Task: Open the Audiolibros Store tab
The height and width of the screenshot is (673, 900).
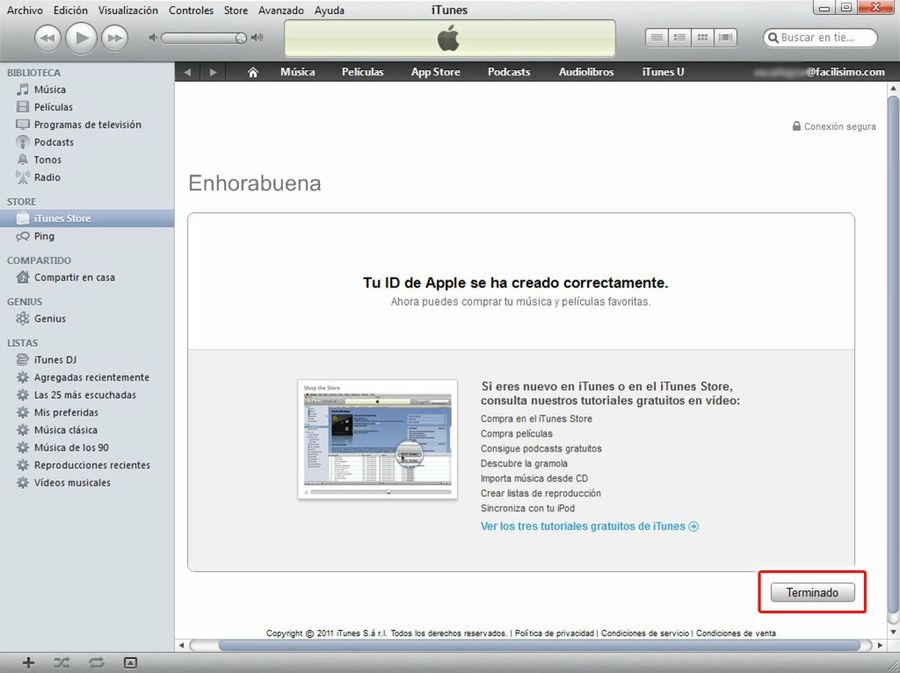Action: [587, 71]
